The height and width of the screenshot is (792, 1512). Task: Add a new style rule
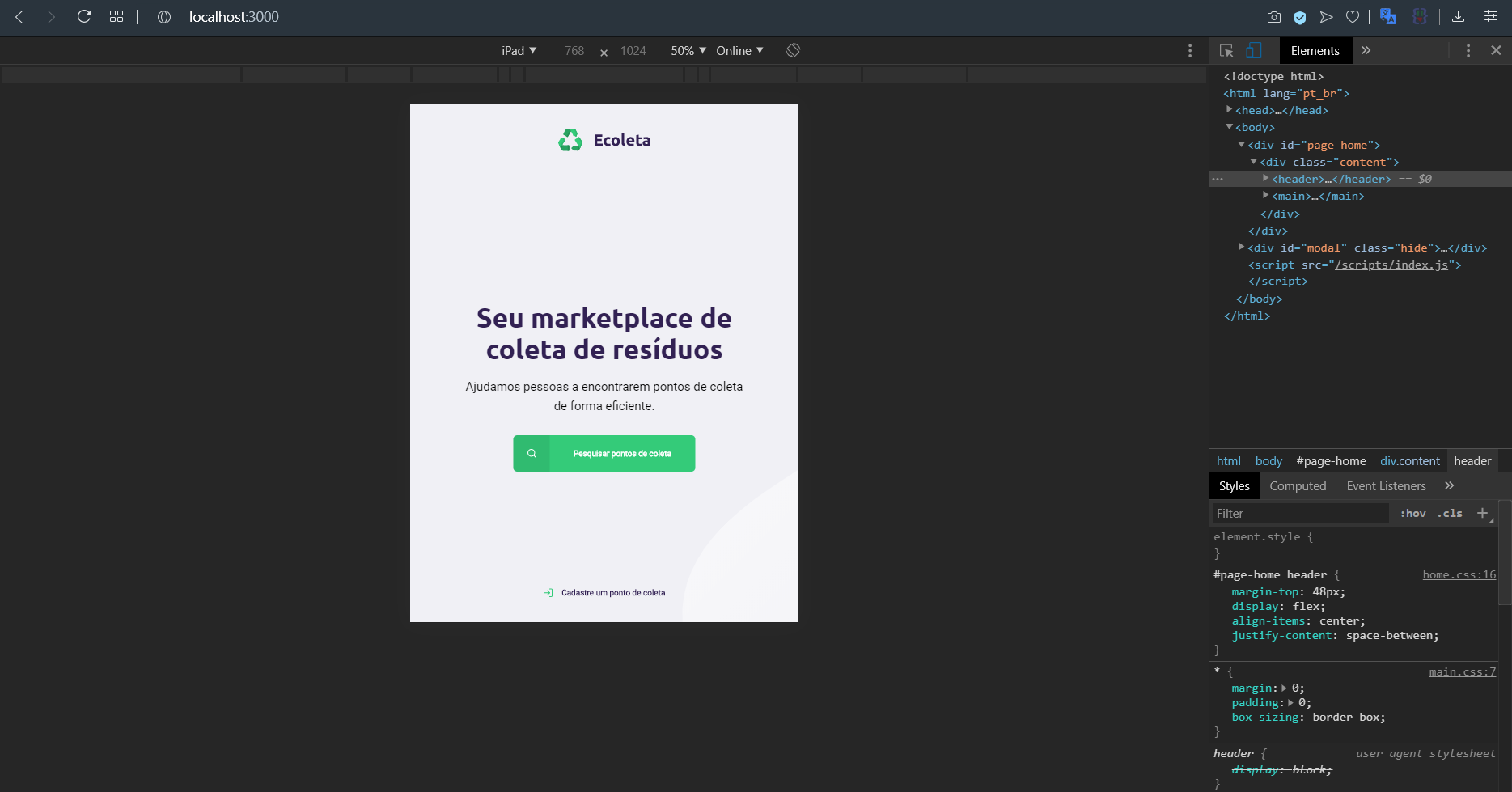(x=1483, y=513)
